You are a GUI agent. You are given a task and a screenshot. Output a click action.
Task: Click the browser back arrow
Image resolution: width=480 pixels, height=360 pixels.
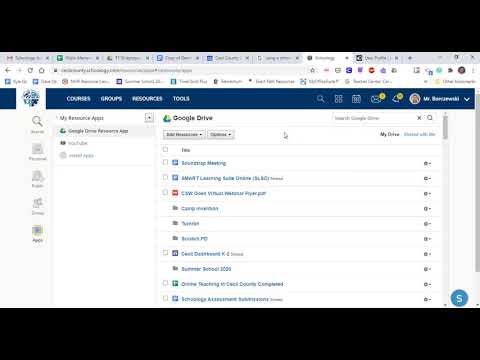(8, 70)
